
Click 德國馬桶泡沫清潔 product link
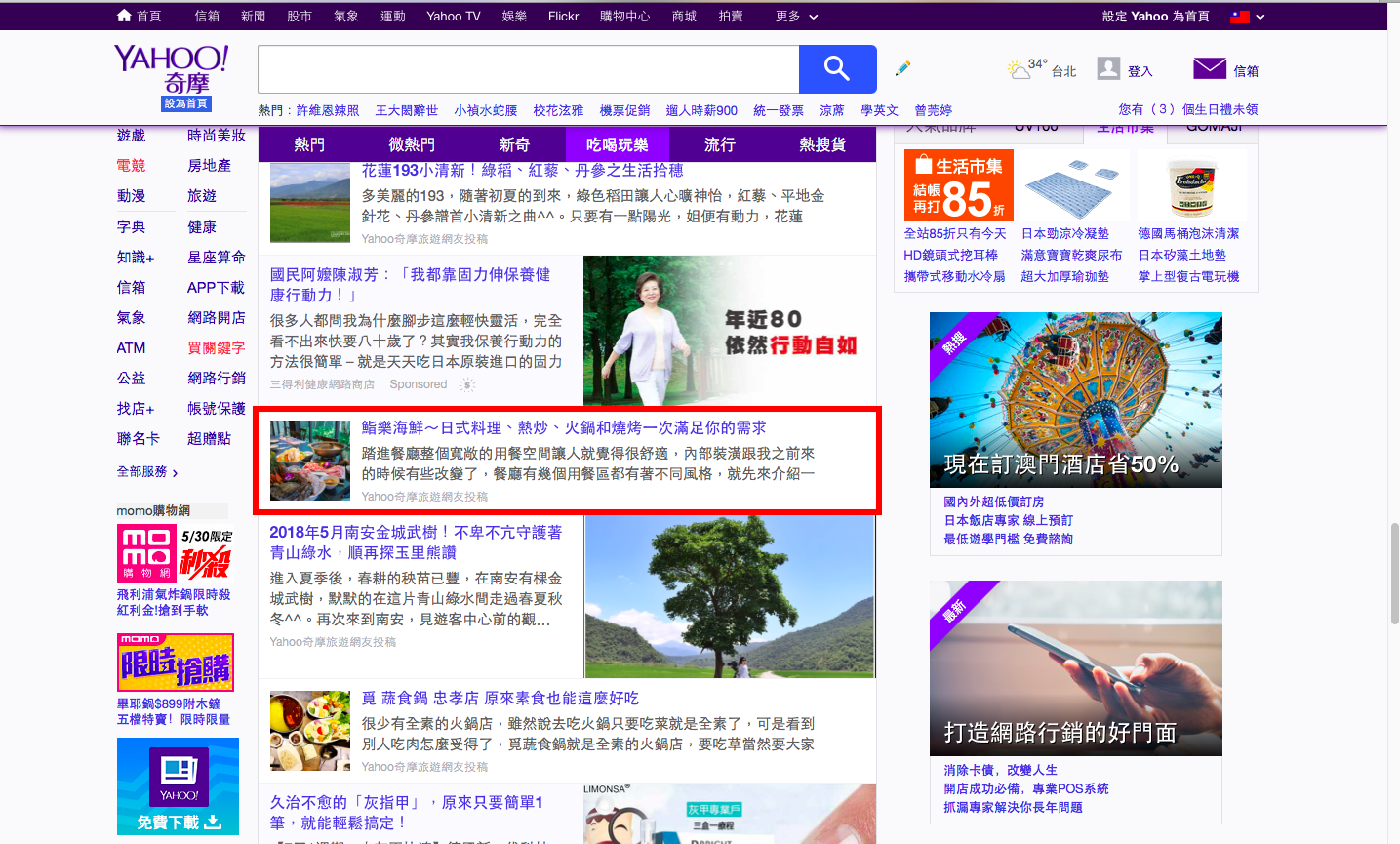coord(1188,233)
